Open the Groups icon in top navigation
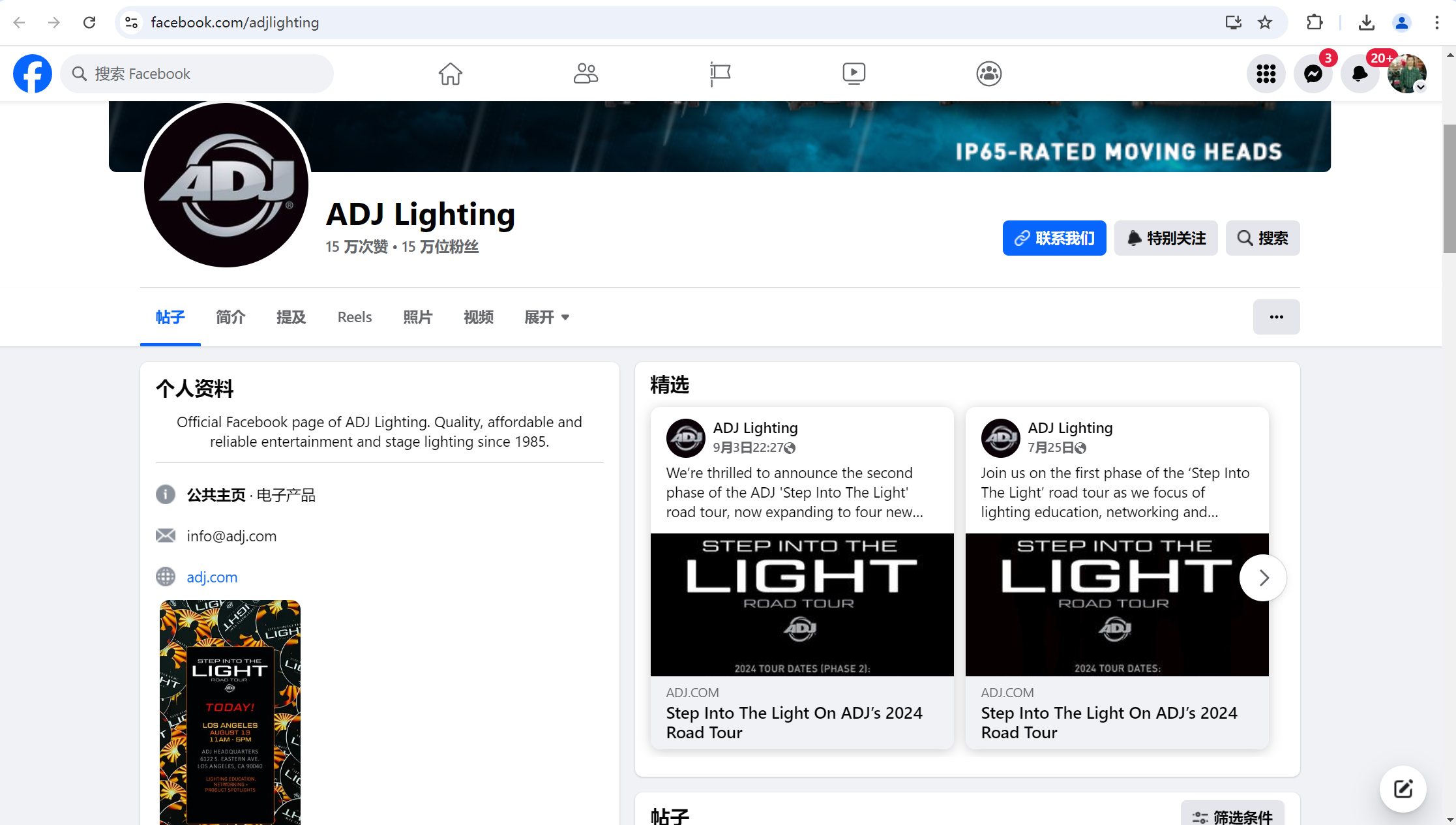 [988, 74]
